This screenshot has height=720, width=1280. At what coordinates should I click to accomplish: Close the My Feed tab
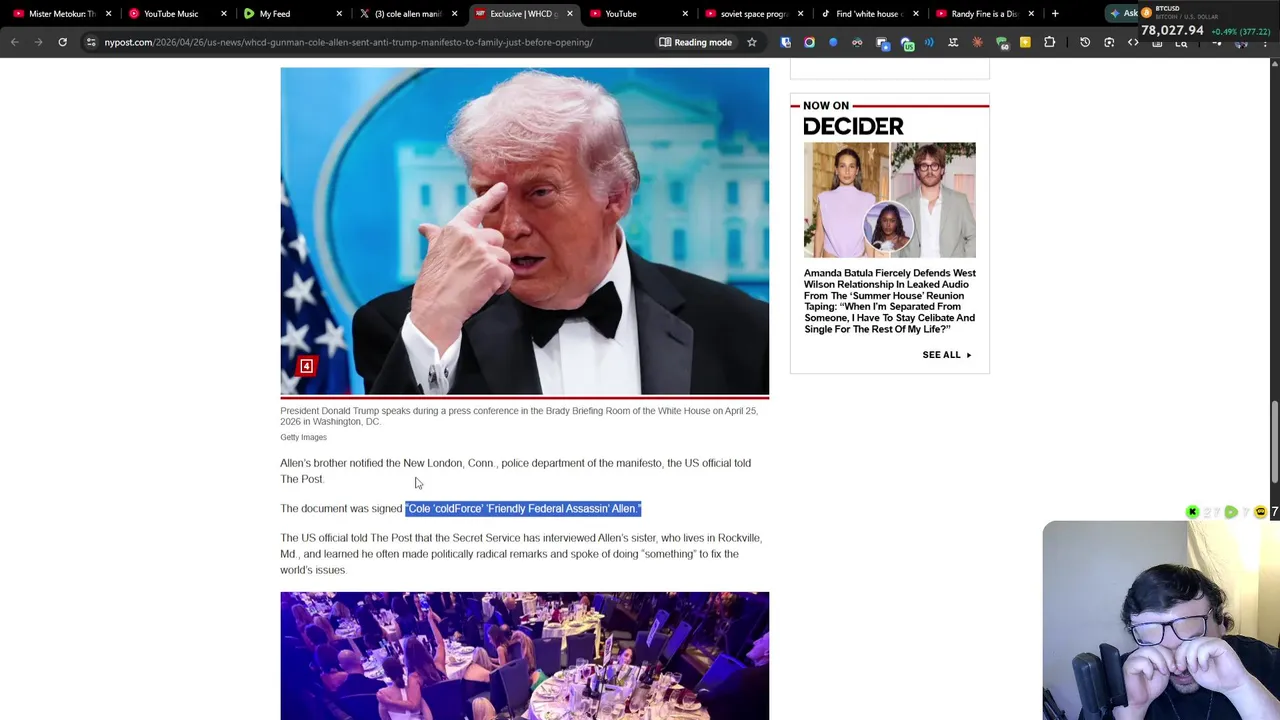click(339, 13)
